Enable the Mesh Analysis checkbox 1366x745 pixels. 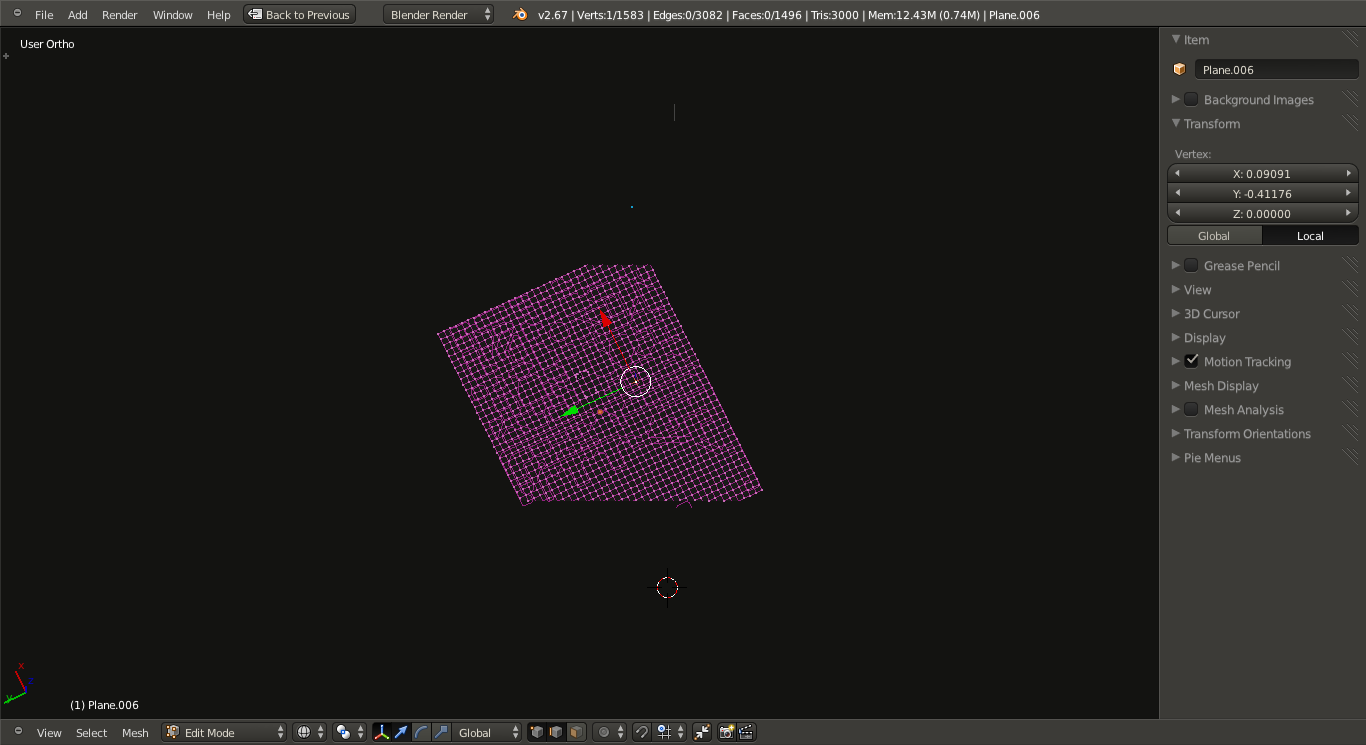point(1191,409)
